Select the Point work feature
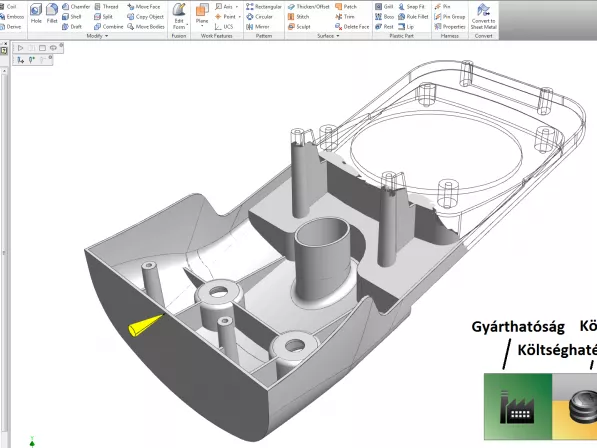The image size is (597, 448). (225, 17)
